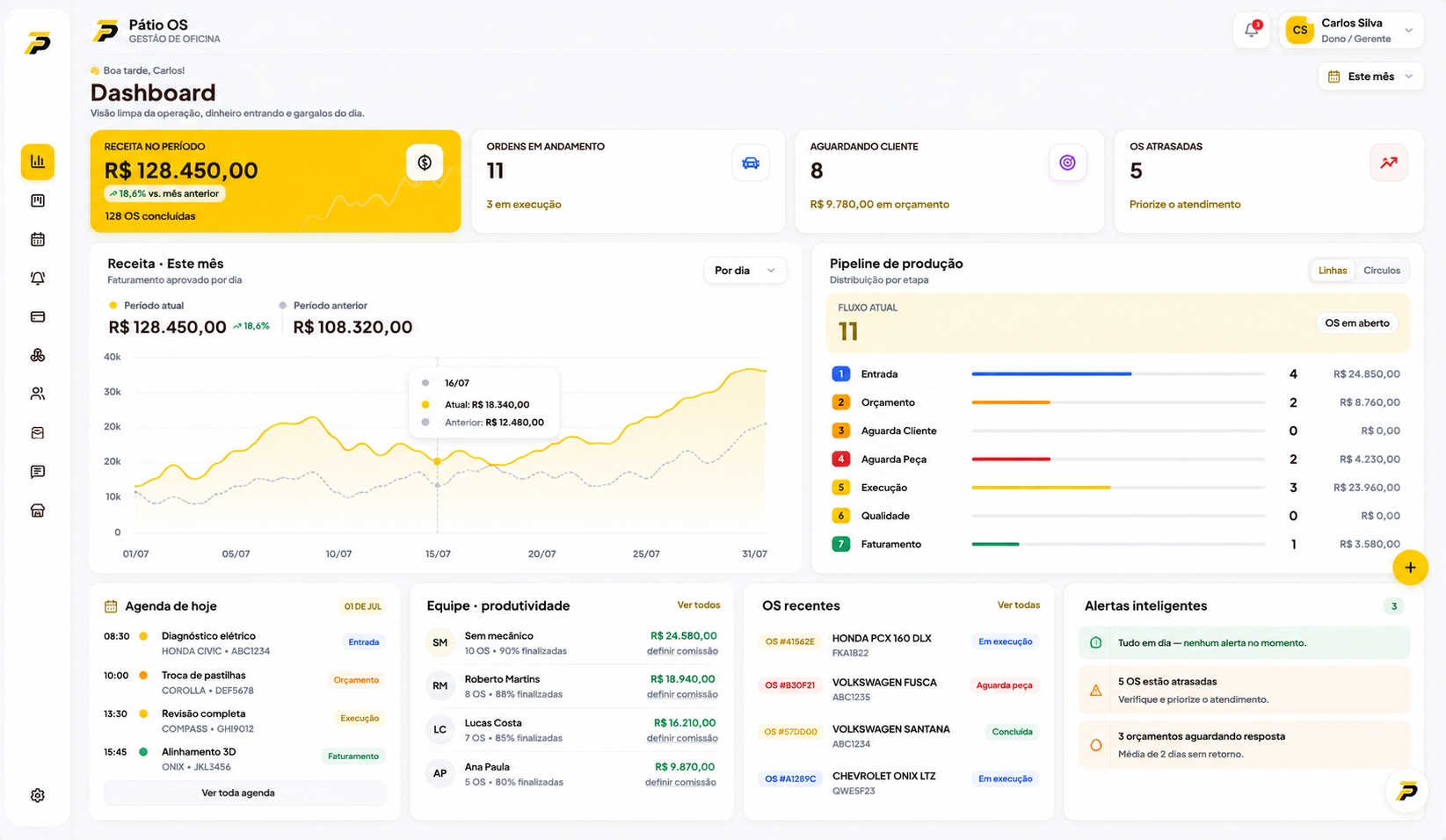Select the 13:30 Revisão completa appointment
The width and height of the screenshot is (1446, 840).
click(x=244, y=721)
